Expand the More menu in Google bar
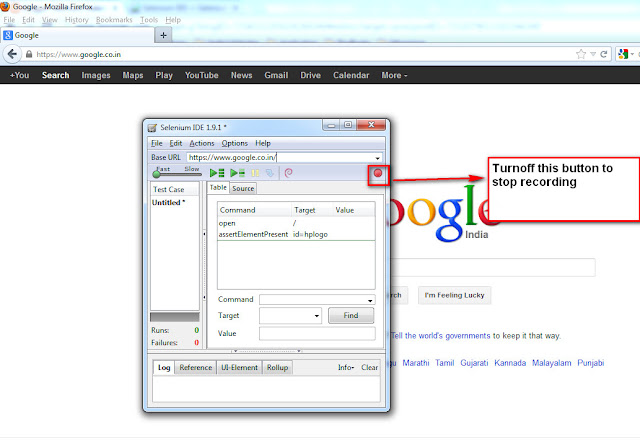The image size is (640, 442). point(394,76)
